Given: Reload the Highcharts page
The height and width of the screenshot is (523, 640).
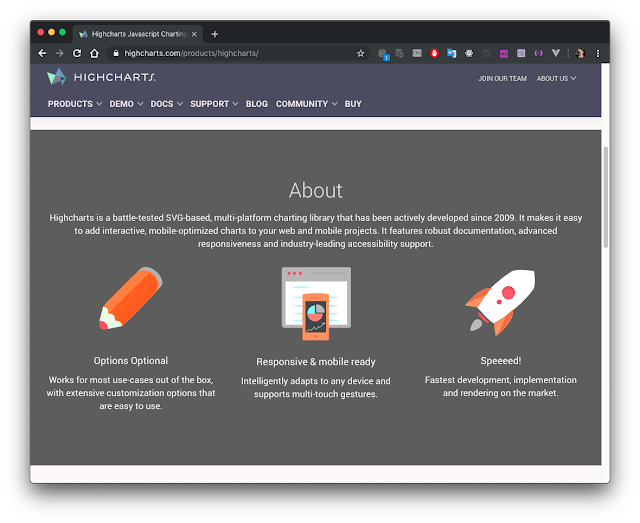Looking at the screenshot, I should [77, 53].
